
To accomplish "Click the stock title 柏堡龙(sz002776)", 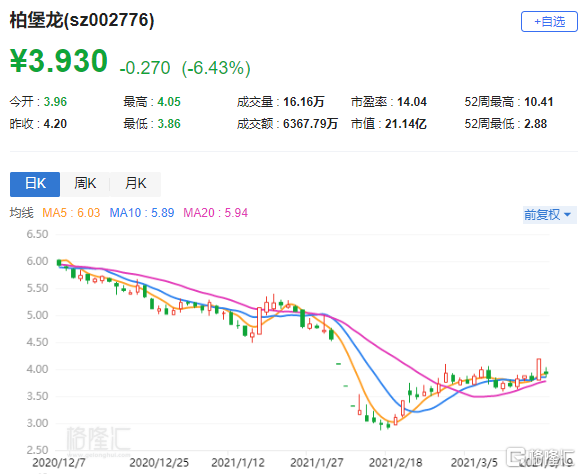I will point(82,20).
